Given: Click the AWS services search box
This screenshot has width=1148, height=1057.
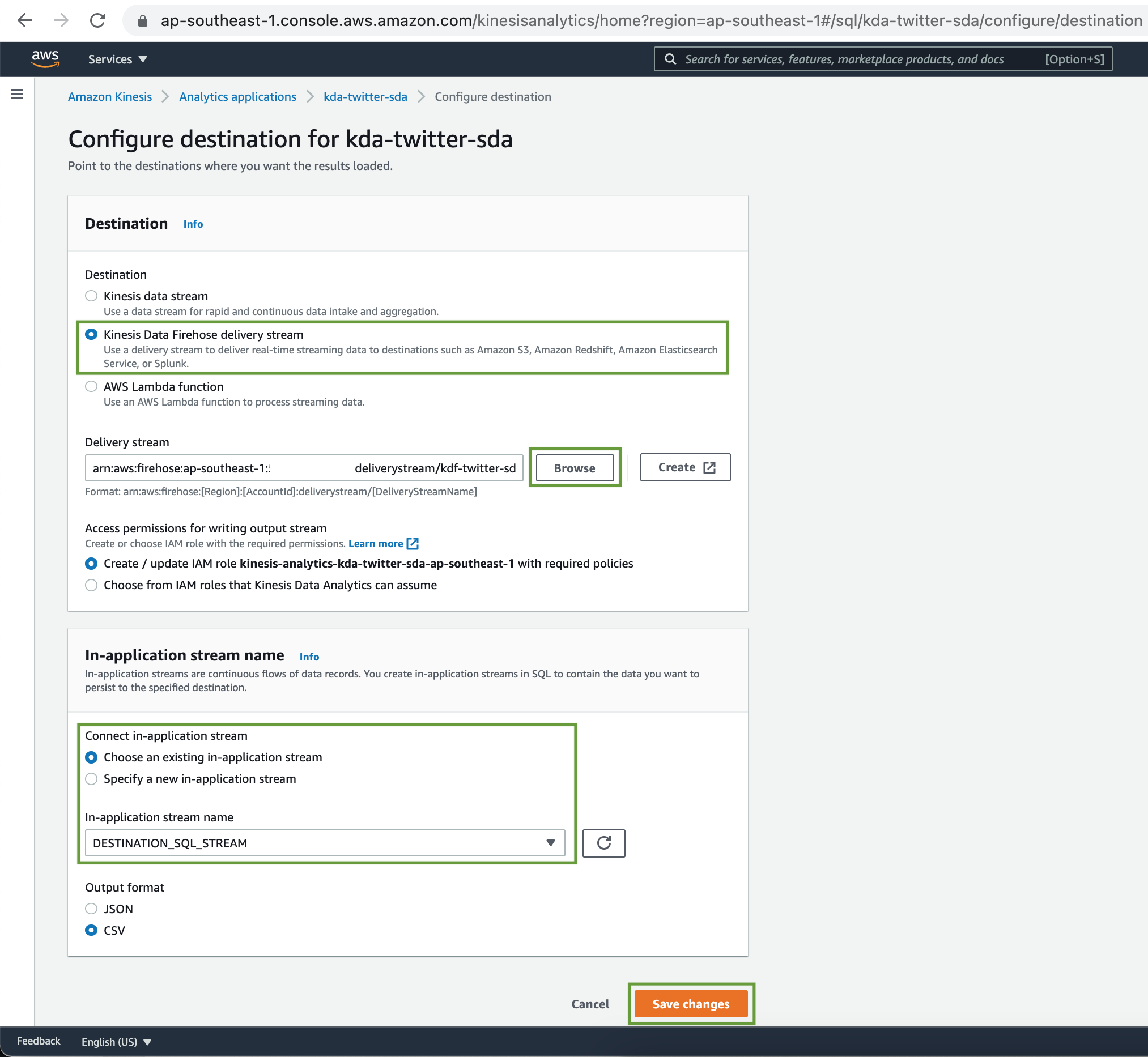Looking at the screenshot, I should [883, 59].
